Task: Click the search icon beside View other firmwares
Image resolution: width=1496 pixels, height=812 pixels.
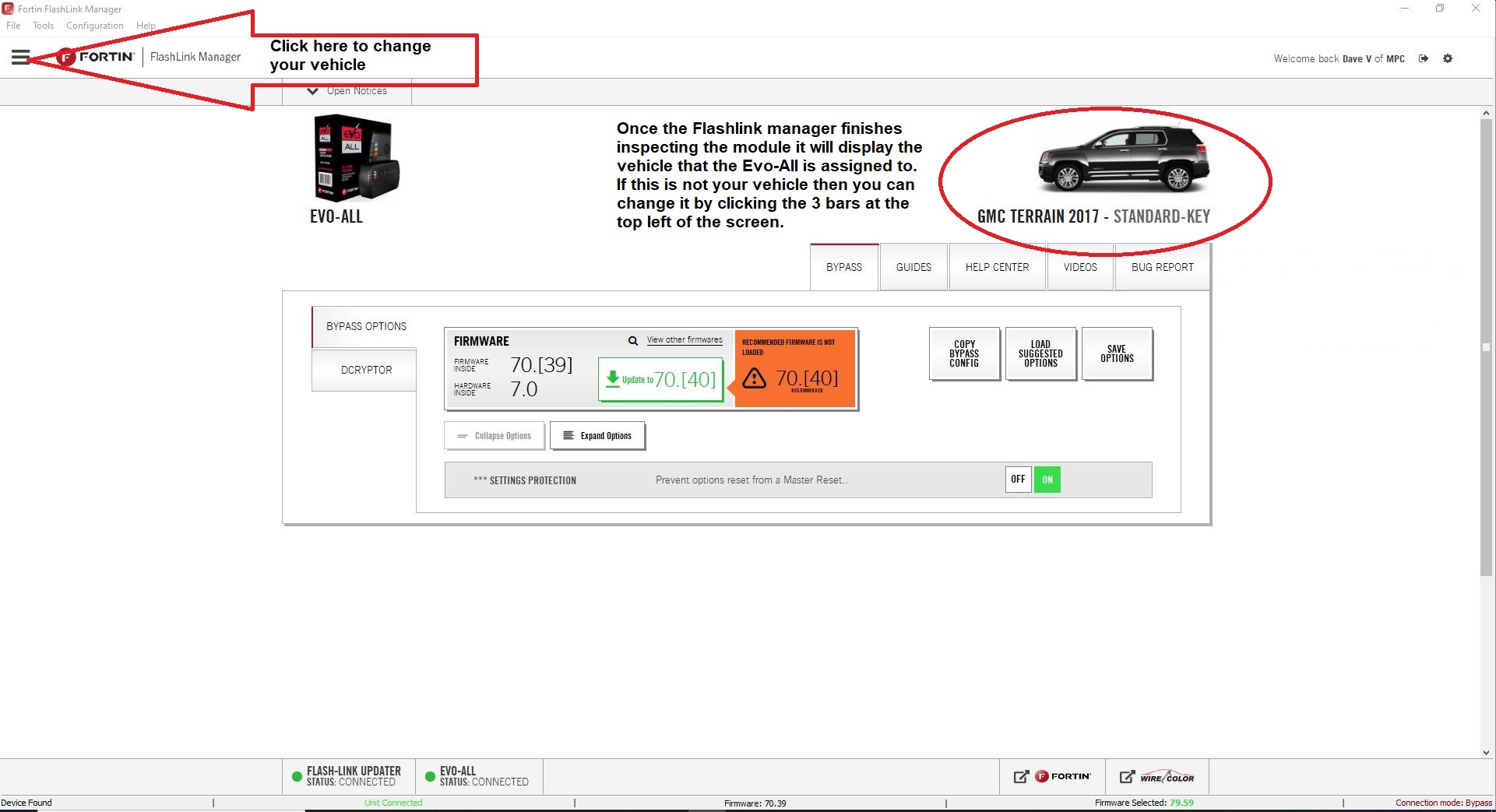Action: coord(633,340)
